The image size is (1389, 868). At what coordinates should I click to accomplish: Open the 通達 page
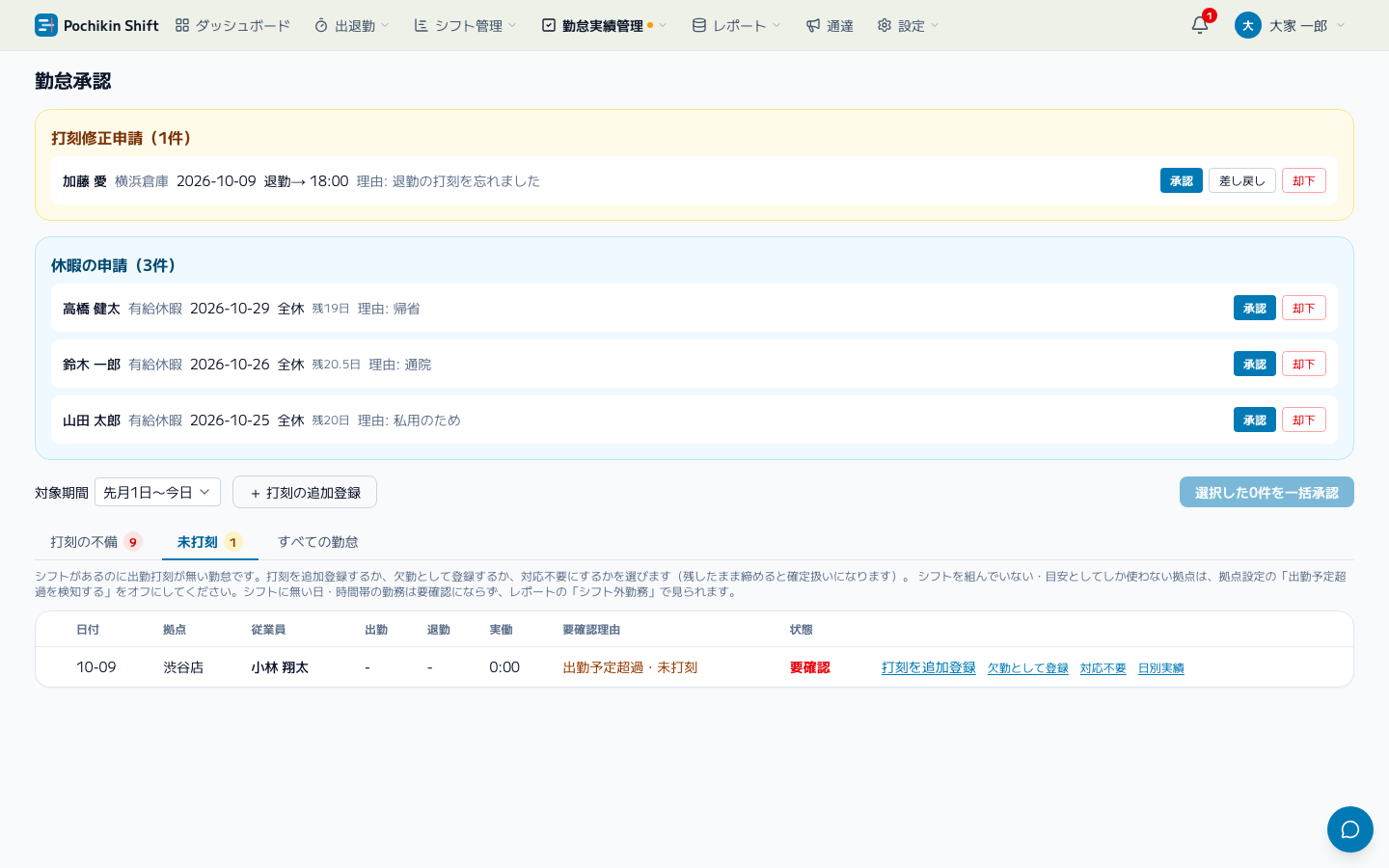coord(831,25)
